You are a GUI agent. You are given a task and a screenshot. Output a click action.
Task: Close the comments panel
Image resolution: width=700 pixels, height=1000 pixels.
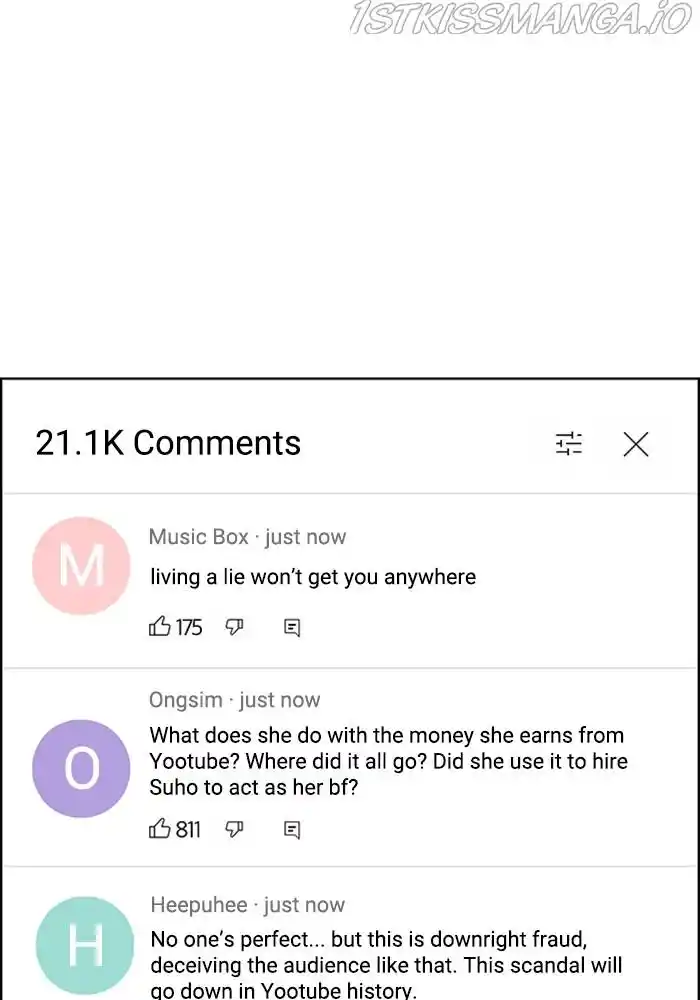pyautogui.click(x=636, y=444)
